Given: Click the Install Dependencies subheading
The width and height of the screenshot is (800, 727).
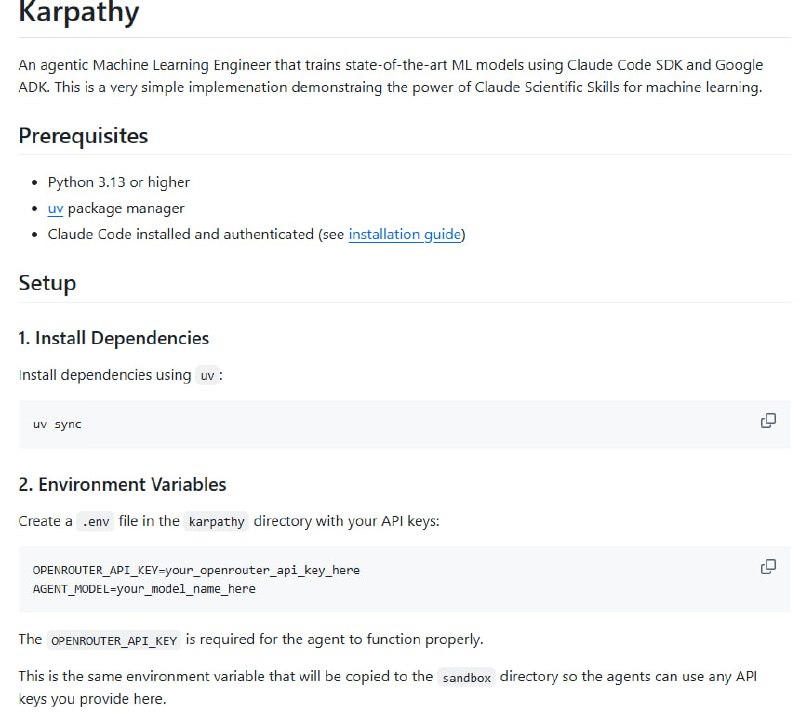Looking at the screenshot, I should [113, 338].
